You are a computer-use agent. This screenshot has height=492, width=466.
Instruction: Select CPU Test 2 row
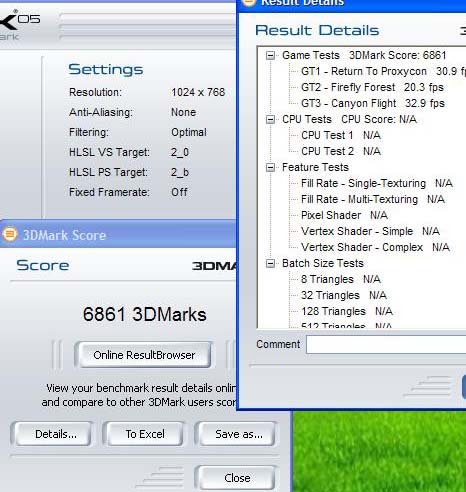[341, 151]
